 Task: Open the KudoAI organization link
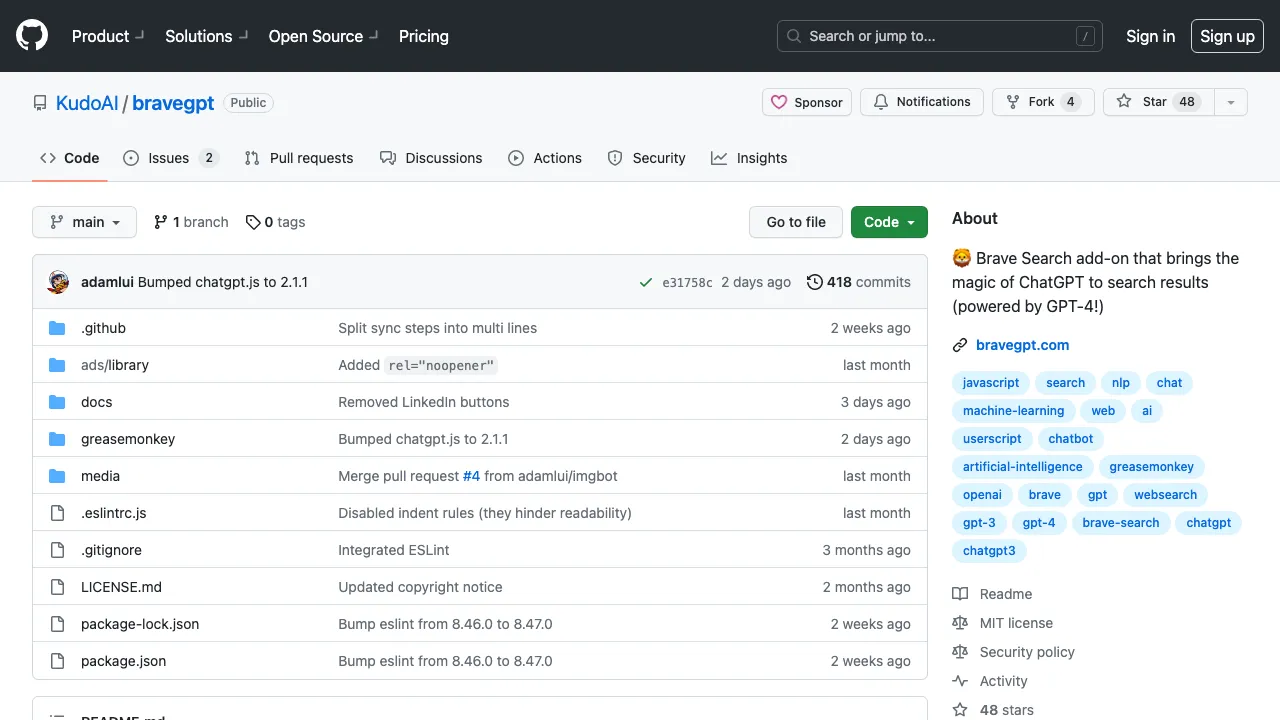(87, 103)
